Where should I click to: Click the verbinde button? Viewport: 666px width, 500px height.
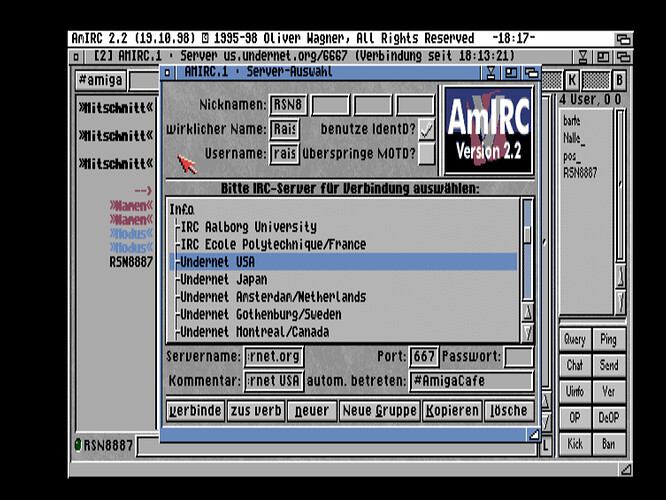click(x=195, y=410)
